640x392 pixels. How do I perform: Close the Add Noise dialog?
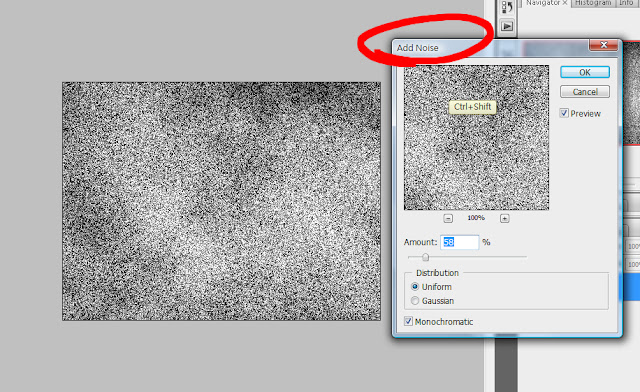pyautogui.click(x=604, y=45)
